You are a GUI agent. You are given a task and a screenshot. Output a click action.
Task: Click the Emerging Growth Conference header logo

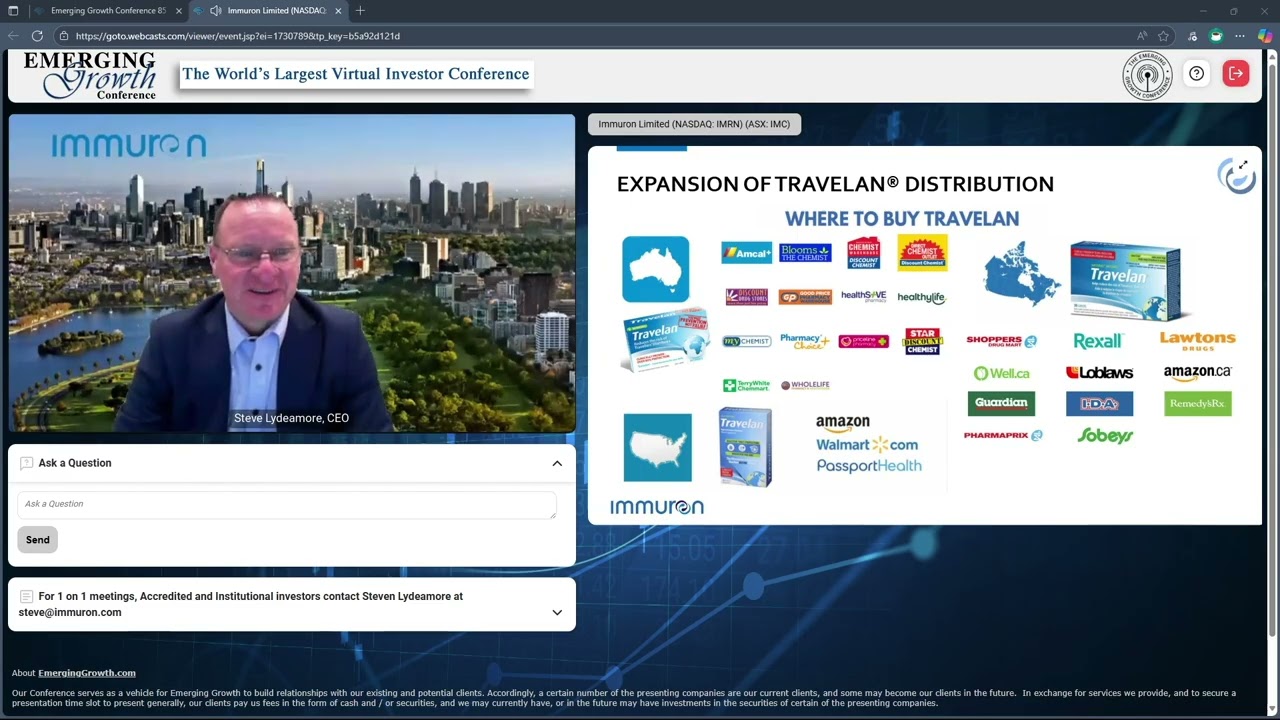90,75
